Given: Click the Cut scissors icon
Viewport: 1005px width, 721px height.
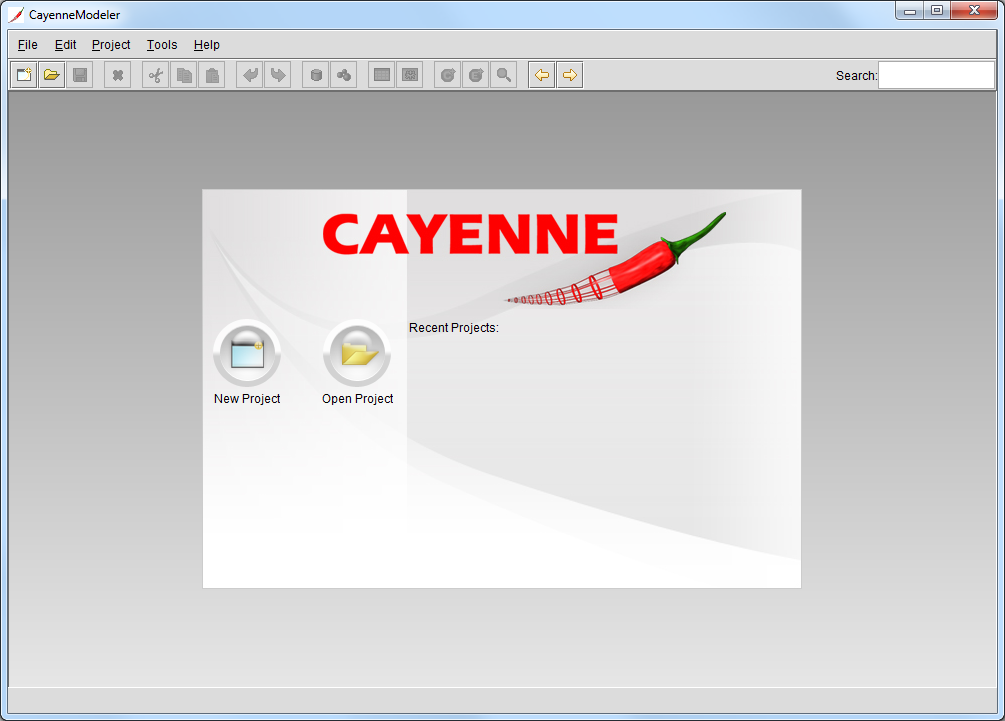Looking at the screenshot, I should pyautogui.click(x=156, y=75).
